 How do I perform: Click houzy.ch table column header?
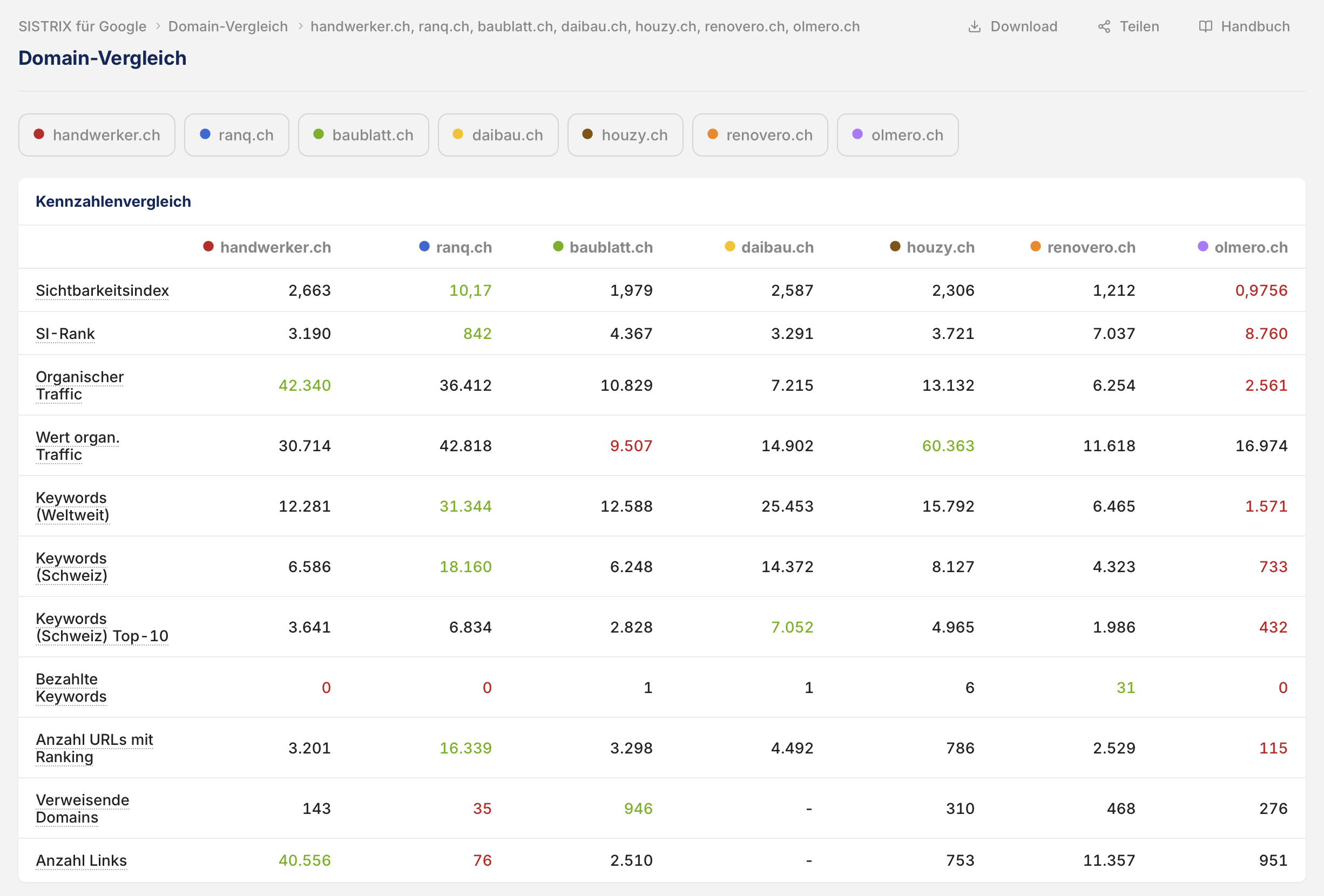(x=932, y=247)
